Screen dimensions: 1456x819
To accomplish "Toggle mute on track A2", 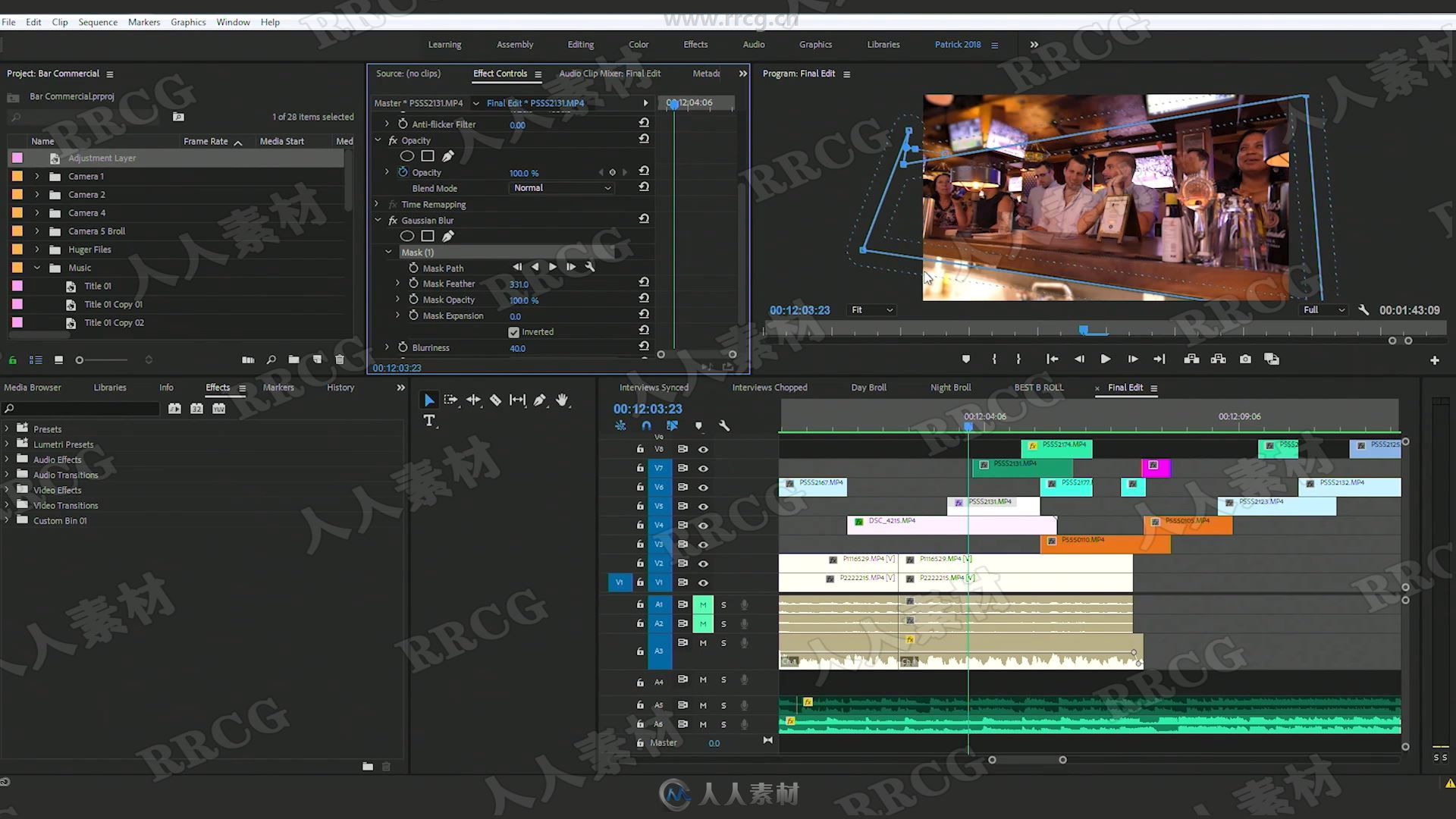I will click(703, 624).
